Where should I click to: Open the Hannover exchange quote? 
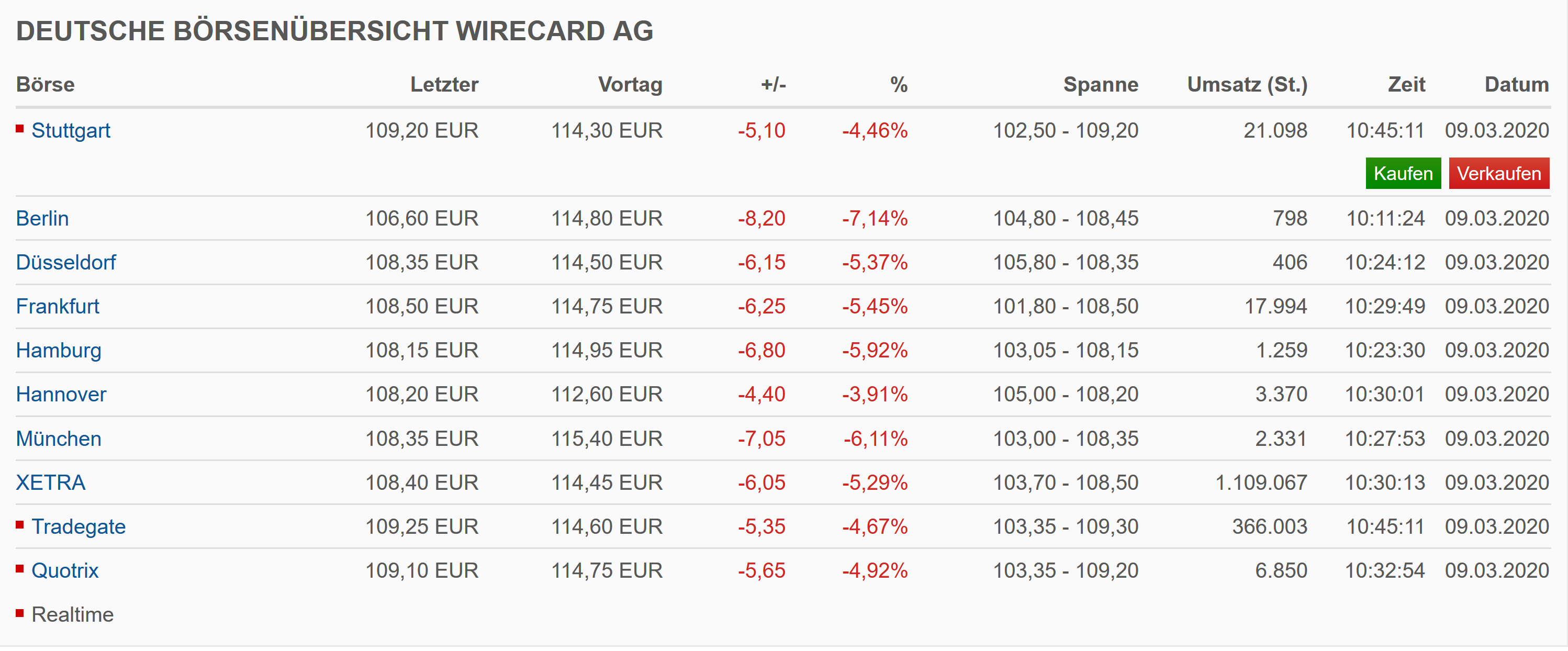(x=61, y=394)
